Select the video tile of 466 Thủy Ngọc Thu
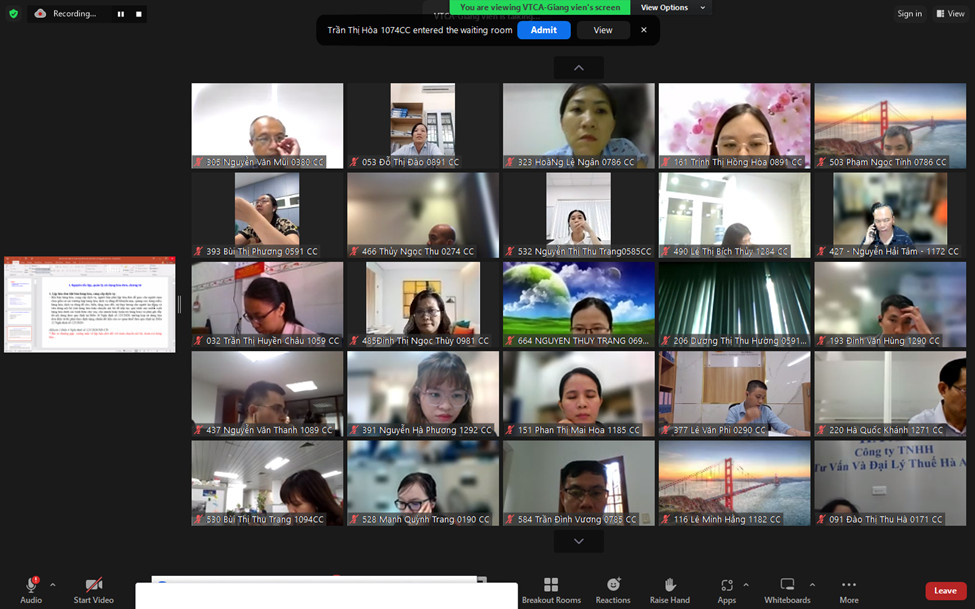The width and height of the screenshot is (975, 609). coord(423,215)
